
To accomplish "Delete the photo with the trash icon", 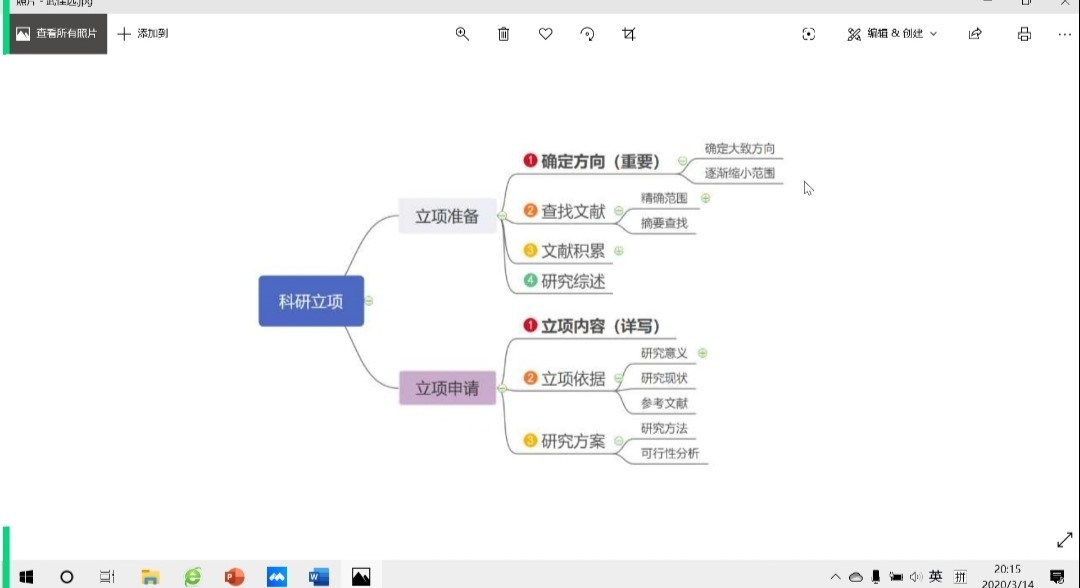I will pos(504,34).
